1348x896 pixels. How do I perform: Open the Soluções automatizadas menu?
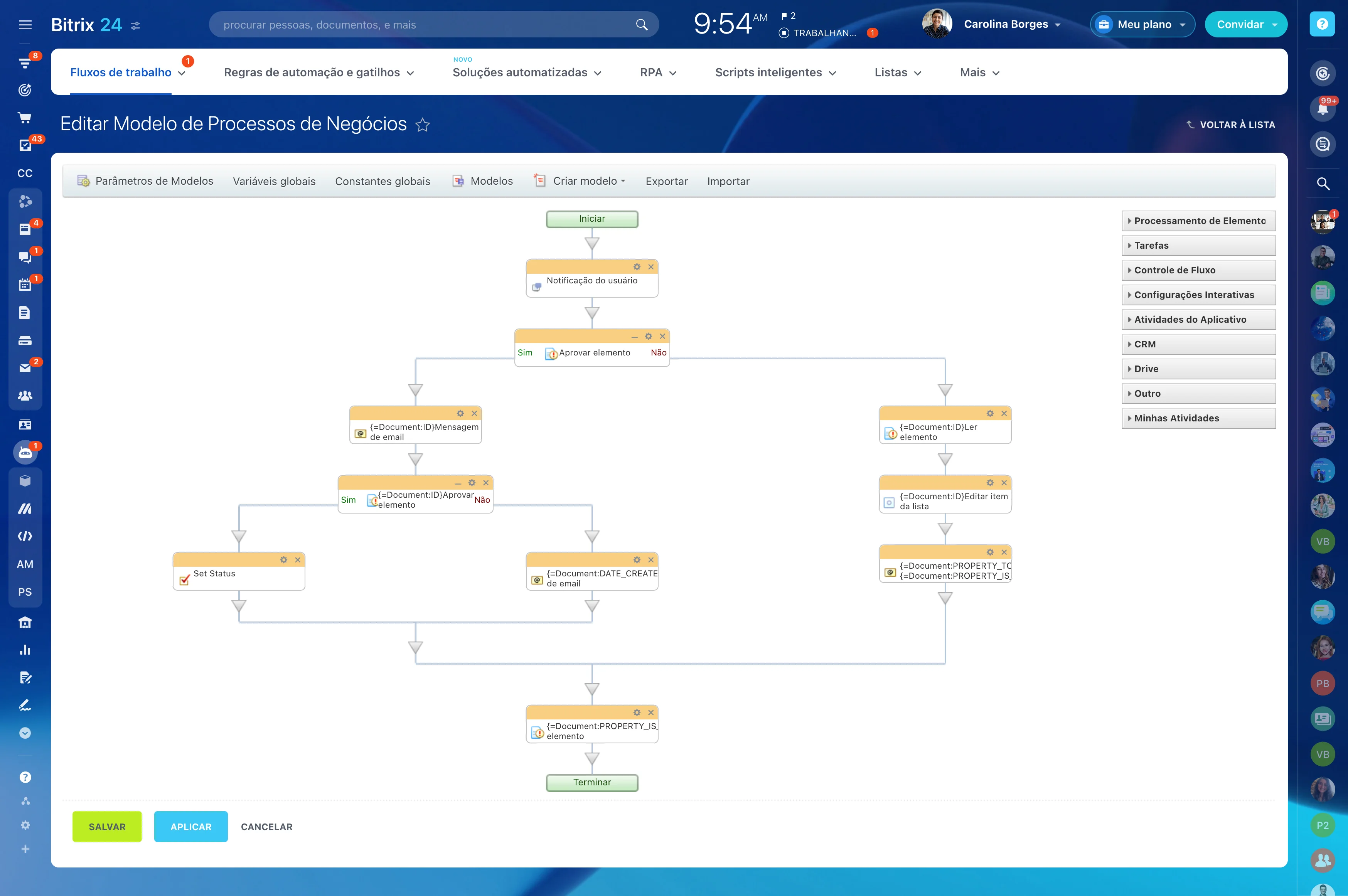click(x=521, y=72)
